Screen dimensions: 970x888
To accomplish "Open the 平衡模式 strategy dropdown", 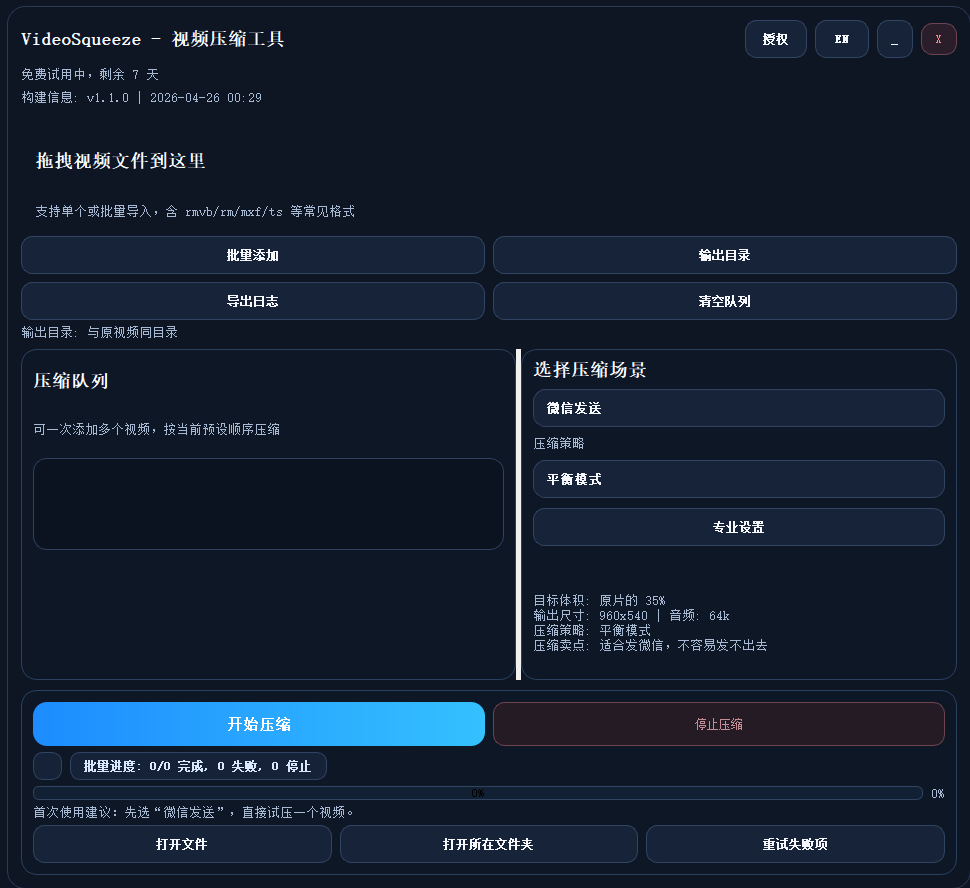I will pos(739,479).
